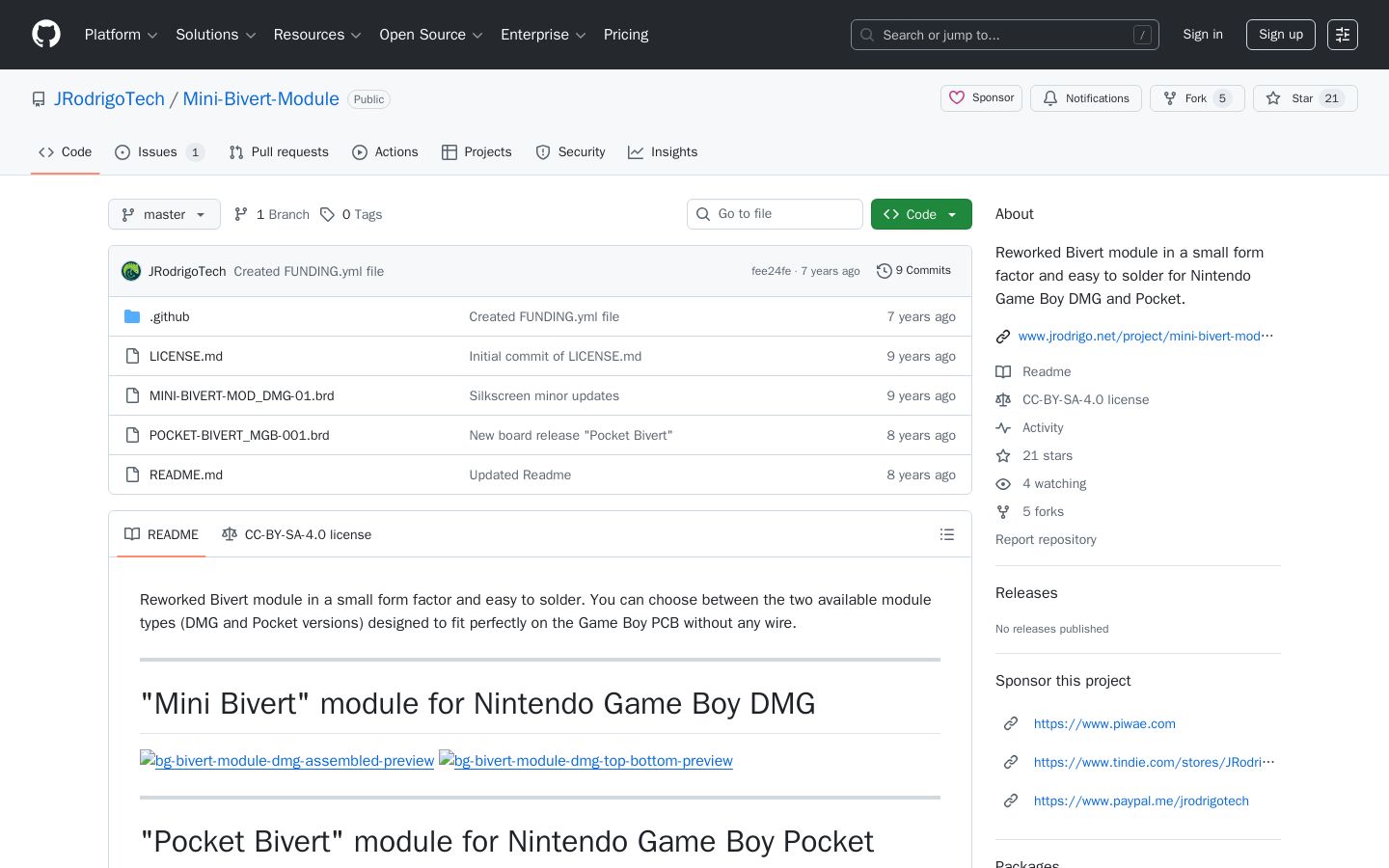Open the Actions tab
This screenshot has width=1389, height=868.
tap(385, 152)
